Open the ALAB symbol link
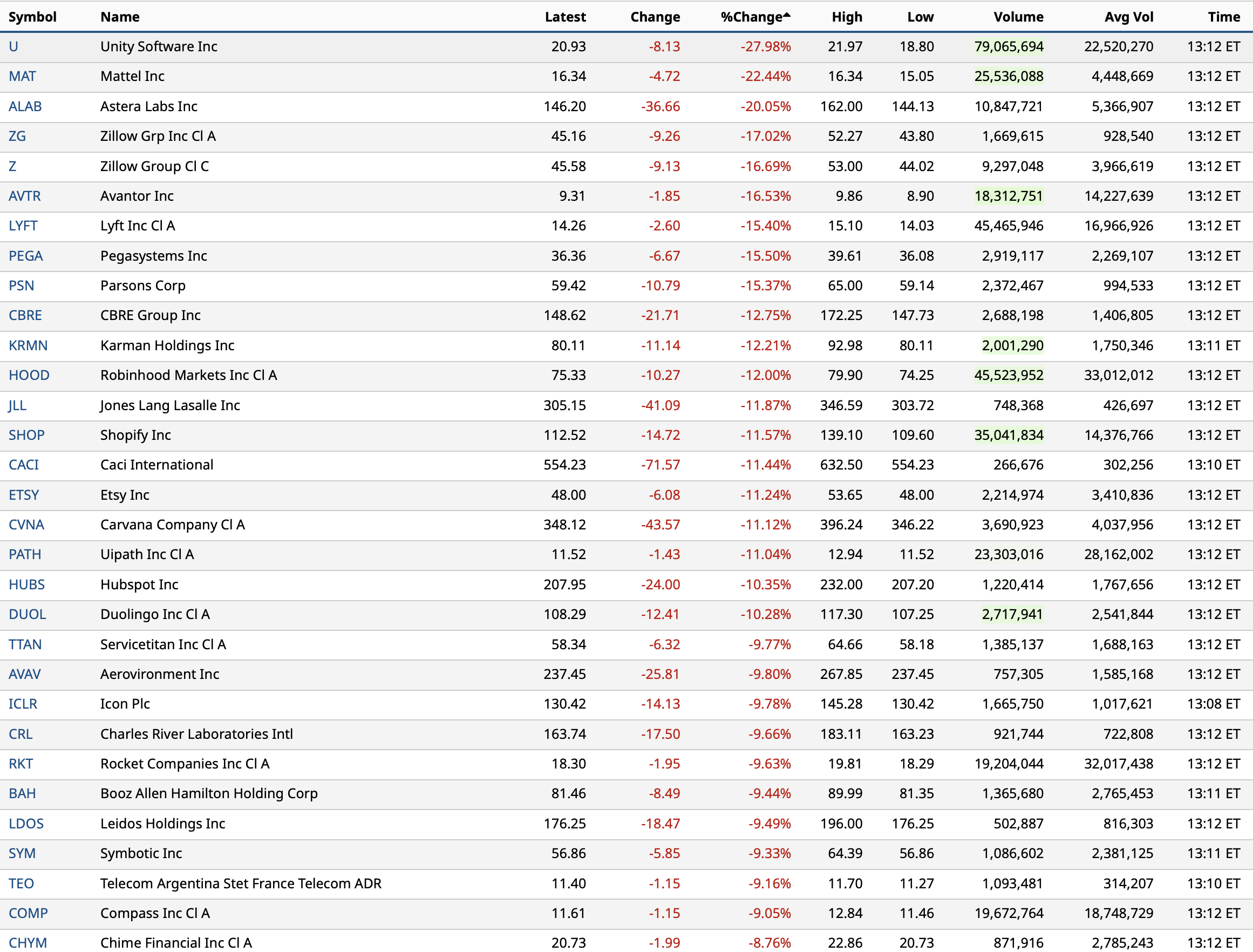This screenshot has width=1253, height=952. tap(25, 106)
